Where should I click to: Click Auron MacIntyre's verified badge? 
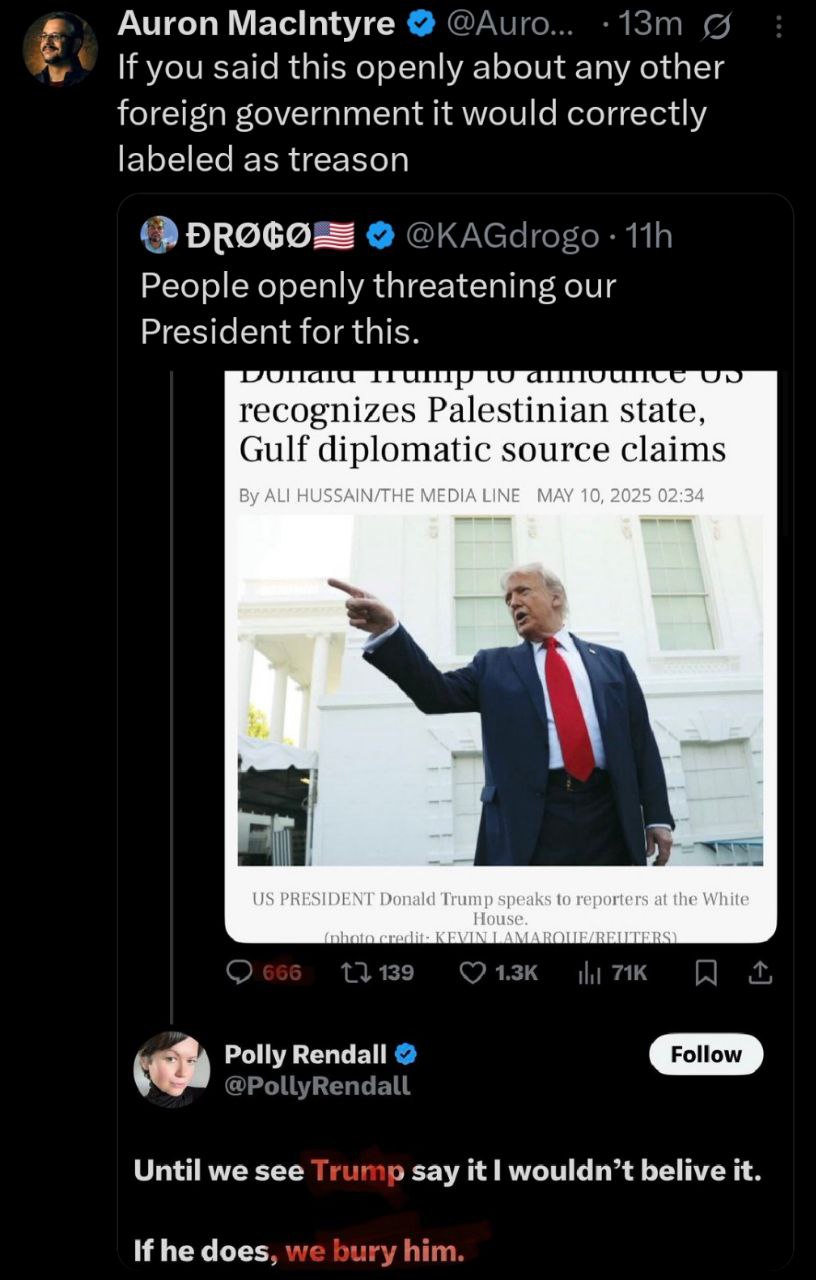(418, 24)
